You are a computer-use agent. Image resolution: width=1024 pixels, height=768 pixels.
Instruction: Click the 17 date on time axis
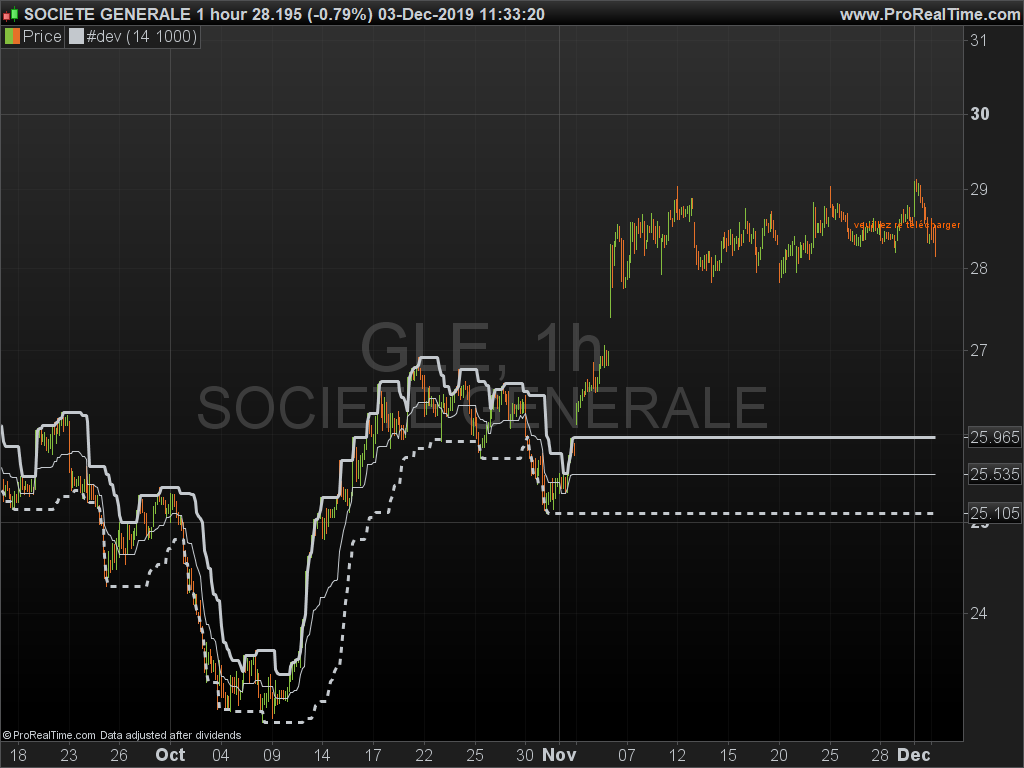coord(373,756)
